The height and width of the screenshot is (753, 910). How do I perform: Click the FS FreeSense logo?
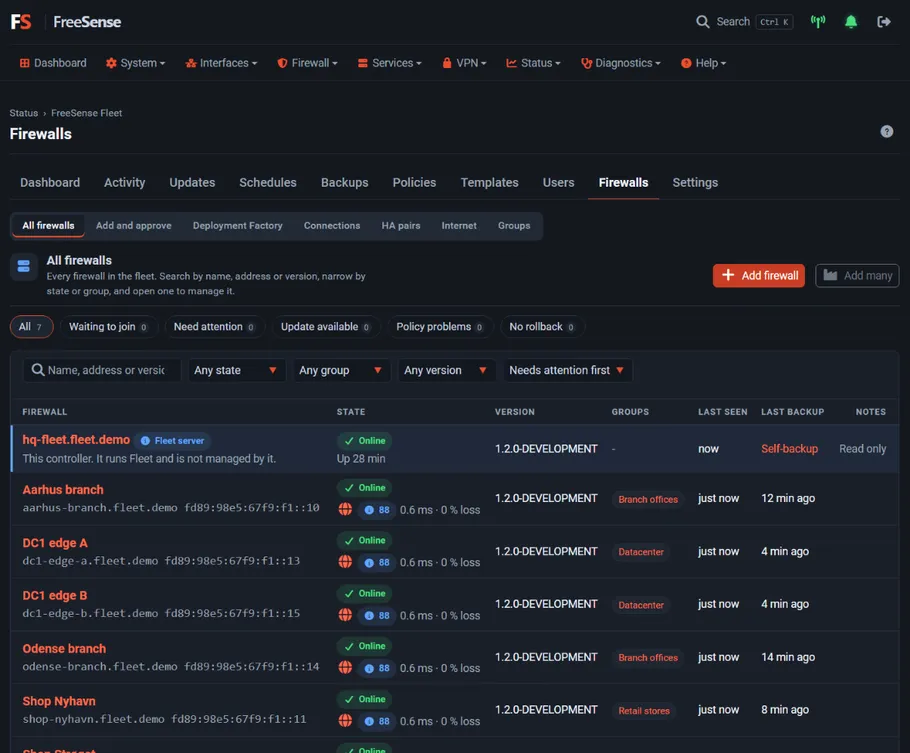[66, 22]
